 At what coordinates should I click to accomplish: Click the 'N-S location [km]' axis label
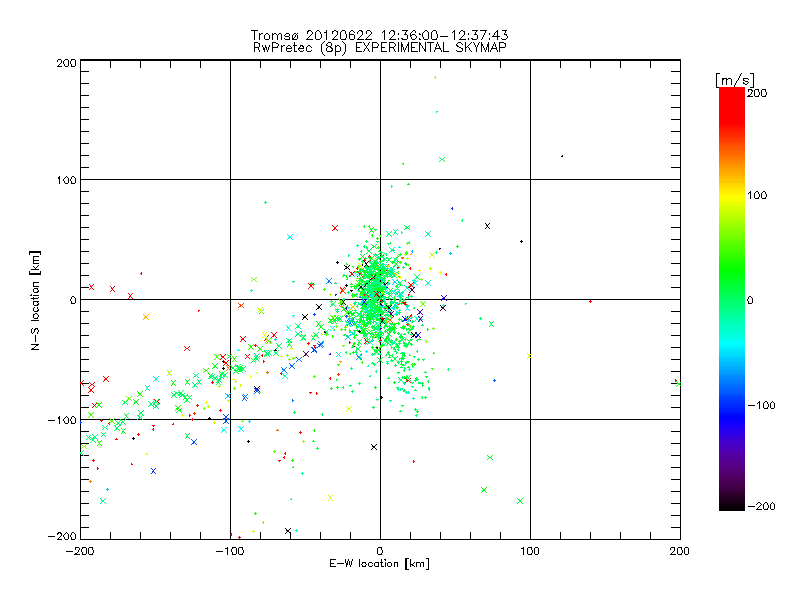35,301
